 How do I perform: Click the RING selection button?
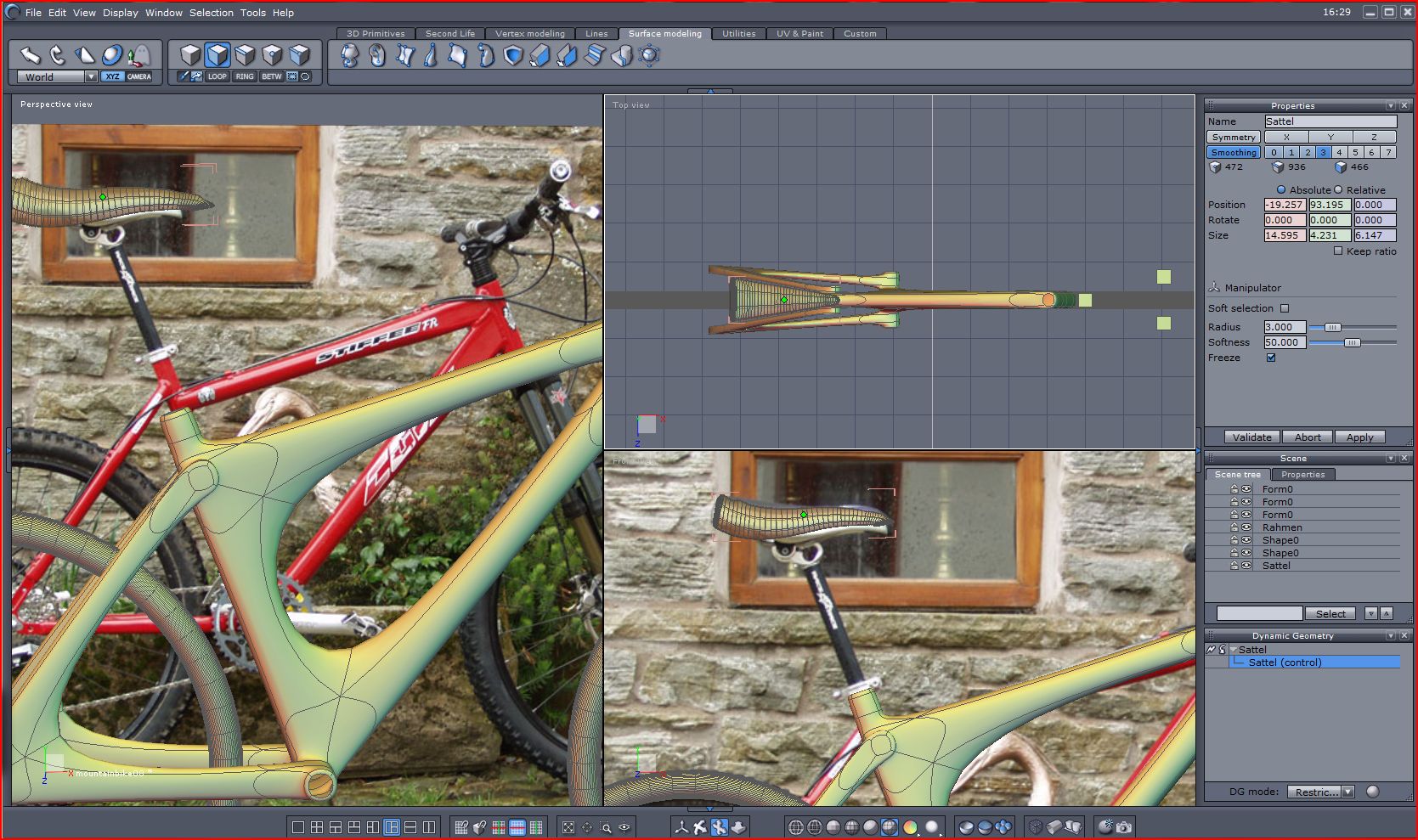(245, 76)
